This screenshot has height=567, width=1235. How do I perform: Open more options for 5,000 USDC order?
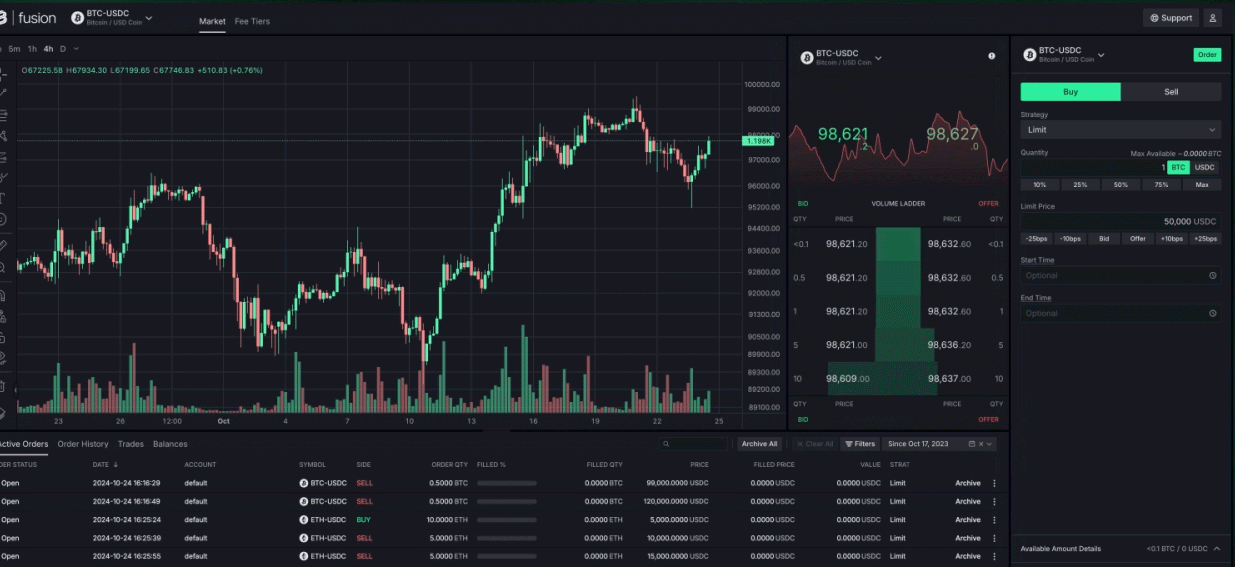[994, 519]
